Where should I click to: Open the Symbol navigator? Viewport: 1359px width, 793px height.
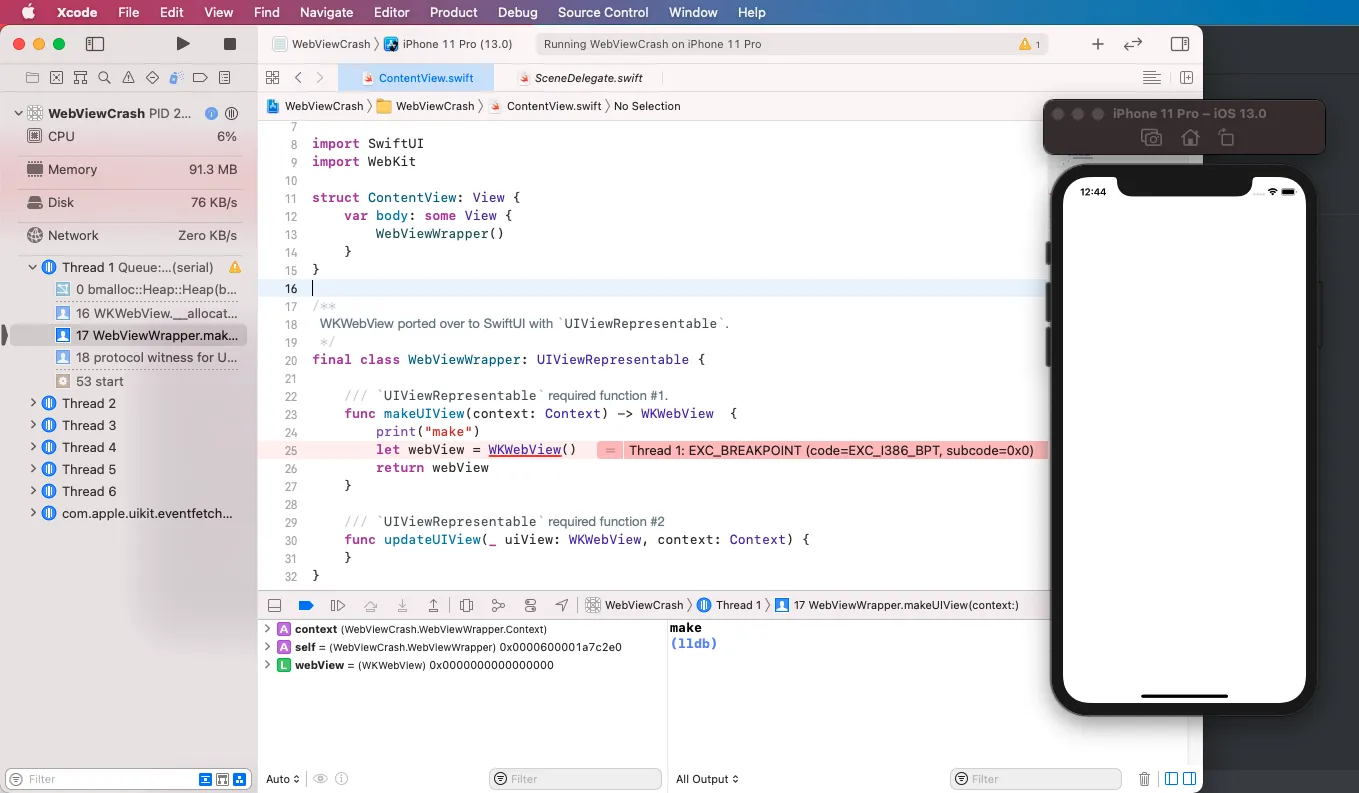click(80, 78)
